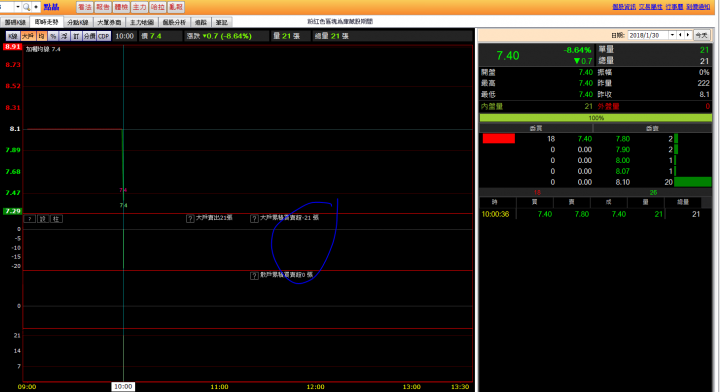The image size is (720, 392).
Task: Click the 外盤量 label
Action: click(608, 106)
